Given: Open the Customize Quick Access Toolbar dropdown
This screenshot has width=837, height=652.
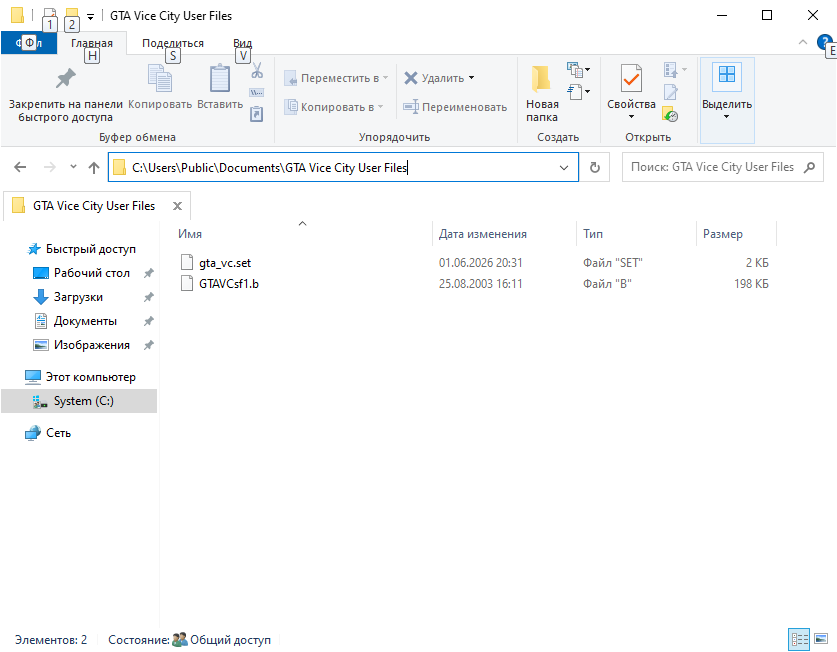Looking at the screenshot, I should pyautogui.click(x=91, y=17).
